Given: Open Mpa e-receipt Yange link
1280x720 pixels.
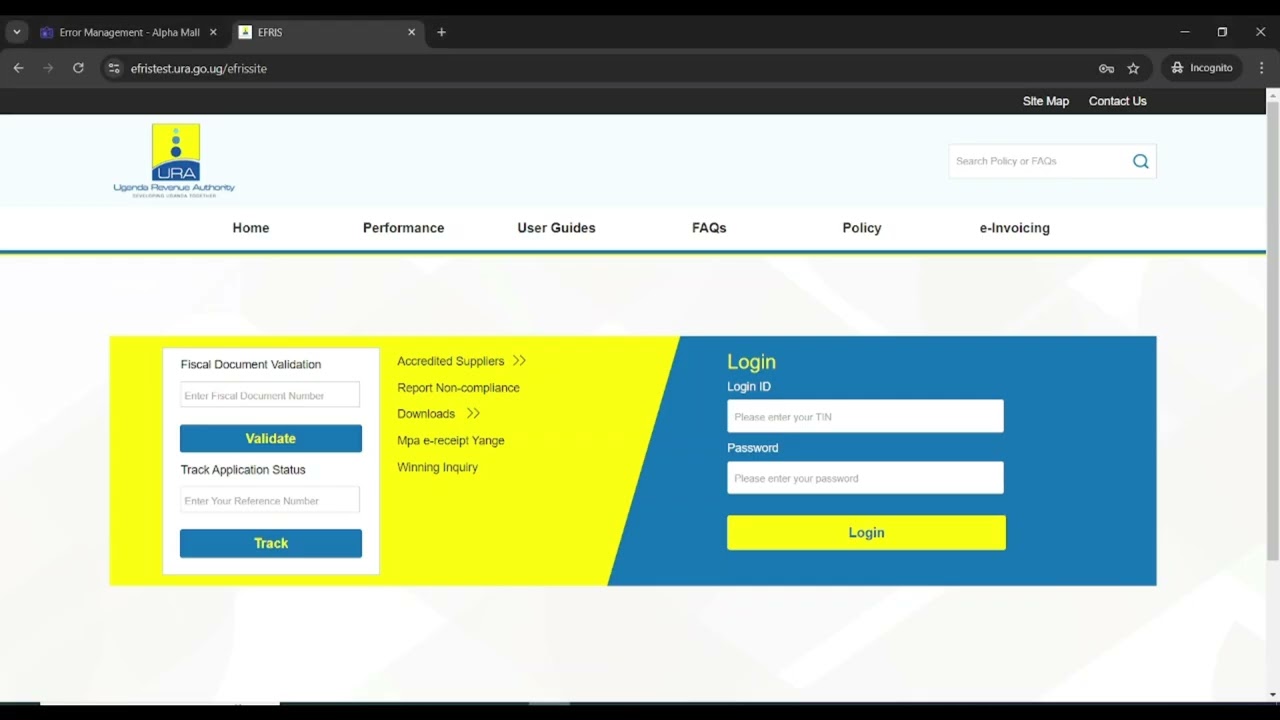Looking at the screenshot, I should [451, 441].
